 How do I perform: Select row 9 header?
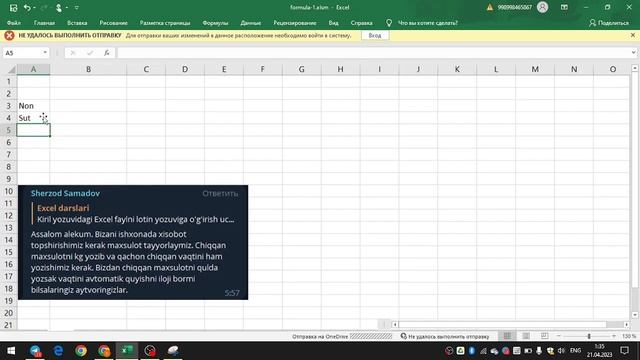[8, 179]
